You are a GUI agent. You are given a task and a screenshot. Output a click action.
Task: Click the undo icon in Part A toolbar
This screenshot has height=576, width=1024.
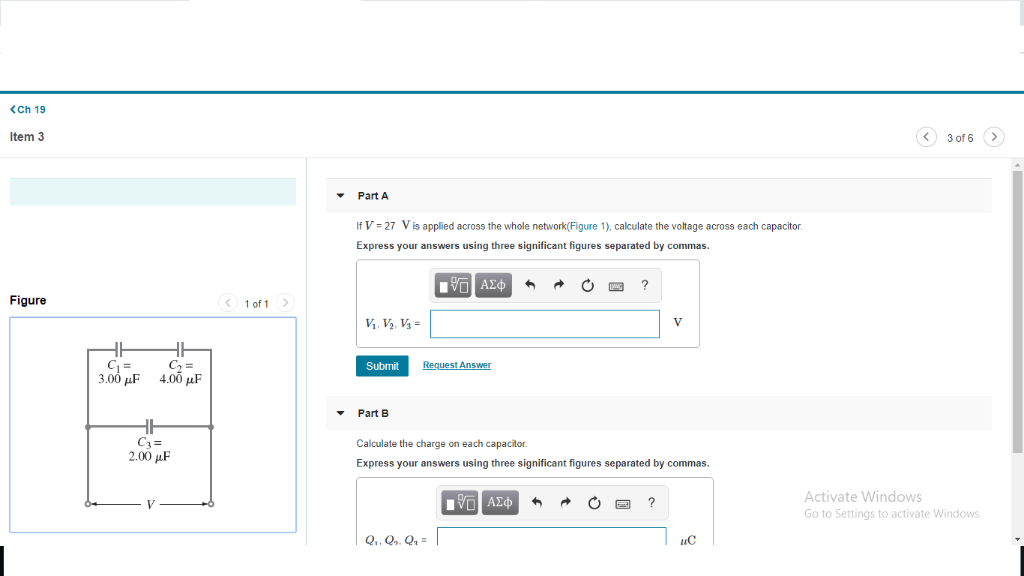click(x=529, y=285)
